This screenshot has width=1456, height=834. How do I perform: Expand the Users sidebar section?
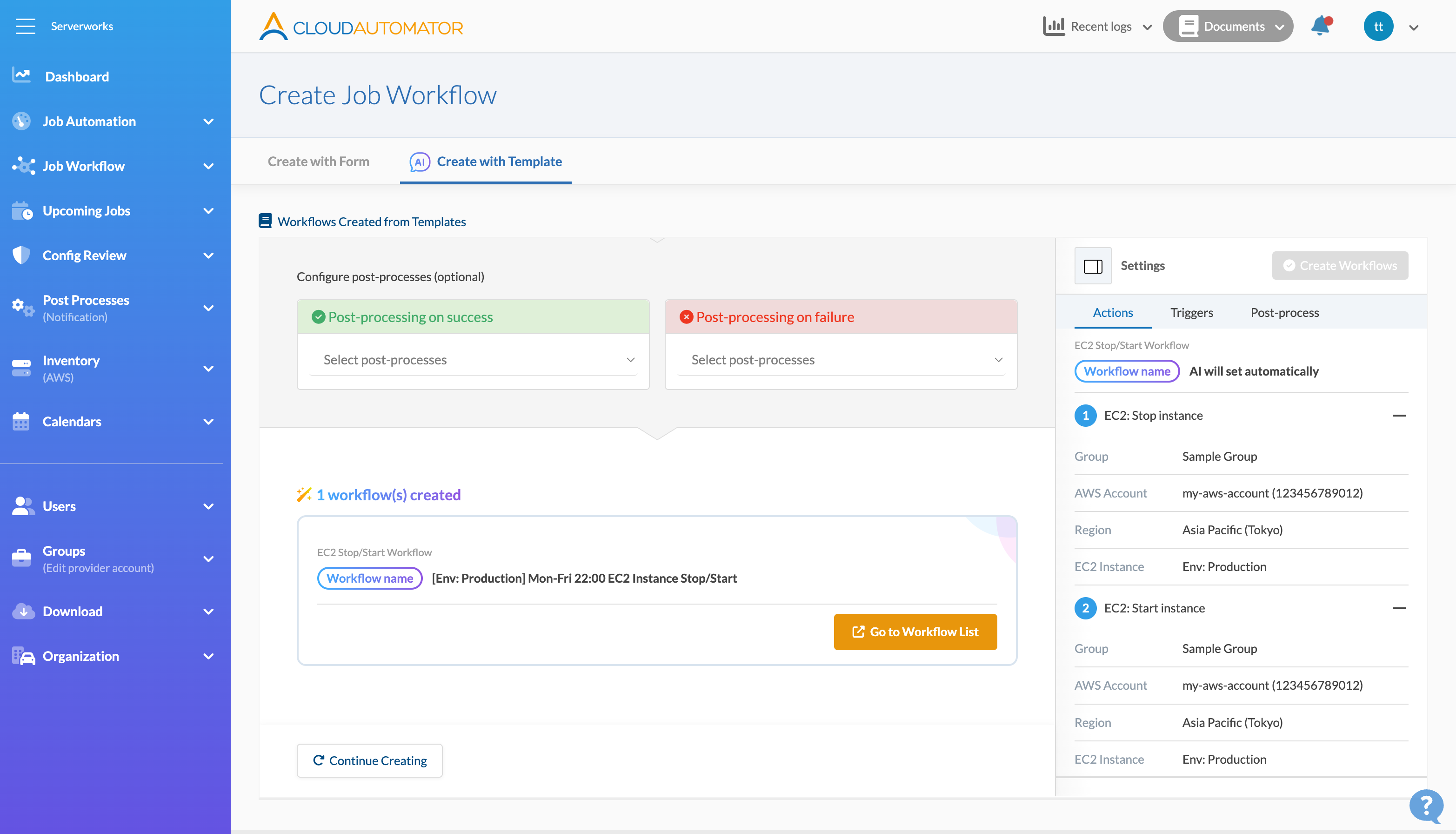208,506
